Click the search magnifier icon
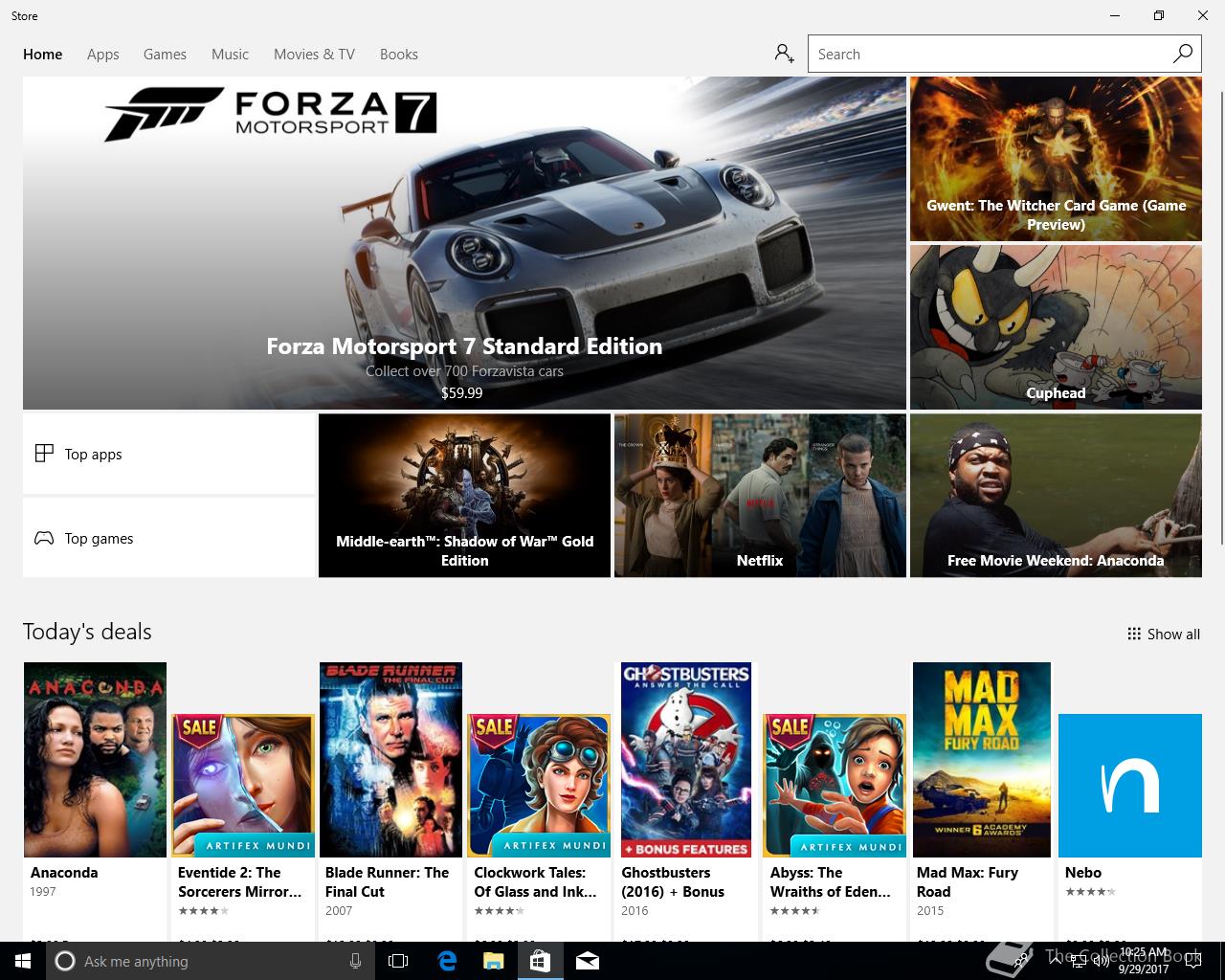The width and height of the screenshot is (1225, 980). pyautogui.click(x=1183, y=54)
